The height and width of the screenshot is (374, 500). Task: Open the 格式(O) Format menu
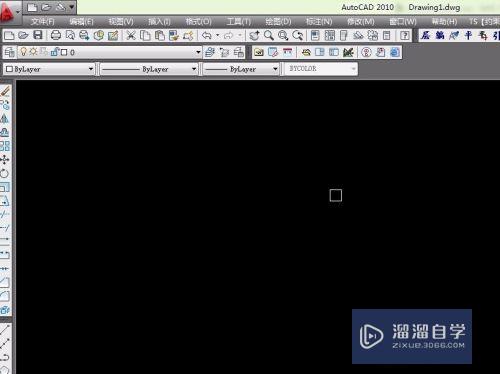point(198,22)
